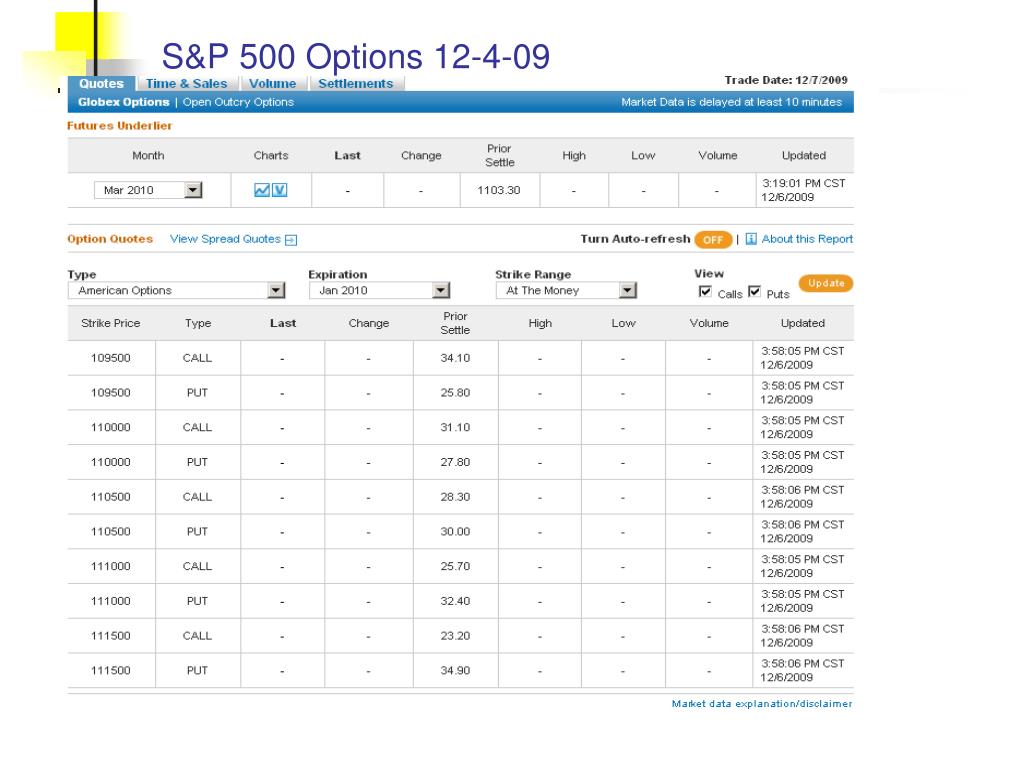
Task: Open the Jan 2010 expiration dropdown
Action: point(379,290)
